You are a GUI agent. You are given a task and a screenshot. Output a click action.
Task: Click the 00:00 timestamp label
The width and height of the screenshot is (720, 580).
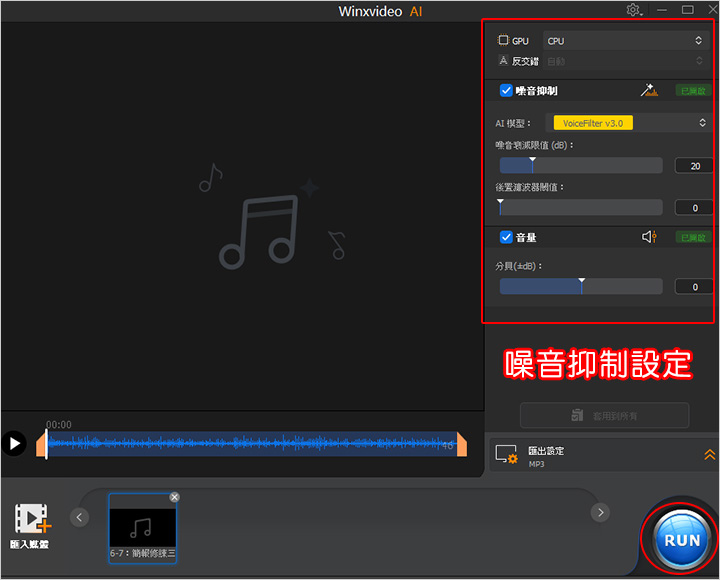[x=58, y=424]
